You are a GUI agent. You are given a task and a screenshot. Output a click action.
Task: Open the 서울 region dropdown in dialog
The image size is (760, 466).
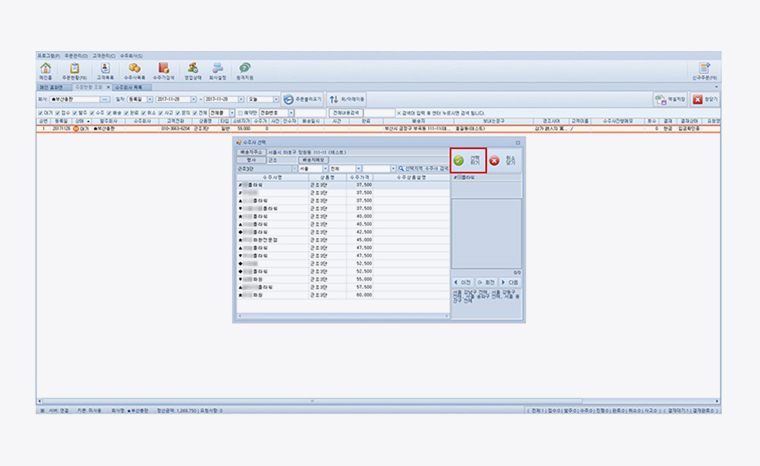coord(311,169)
